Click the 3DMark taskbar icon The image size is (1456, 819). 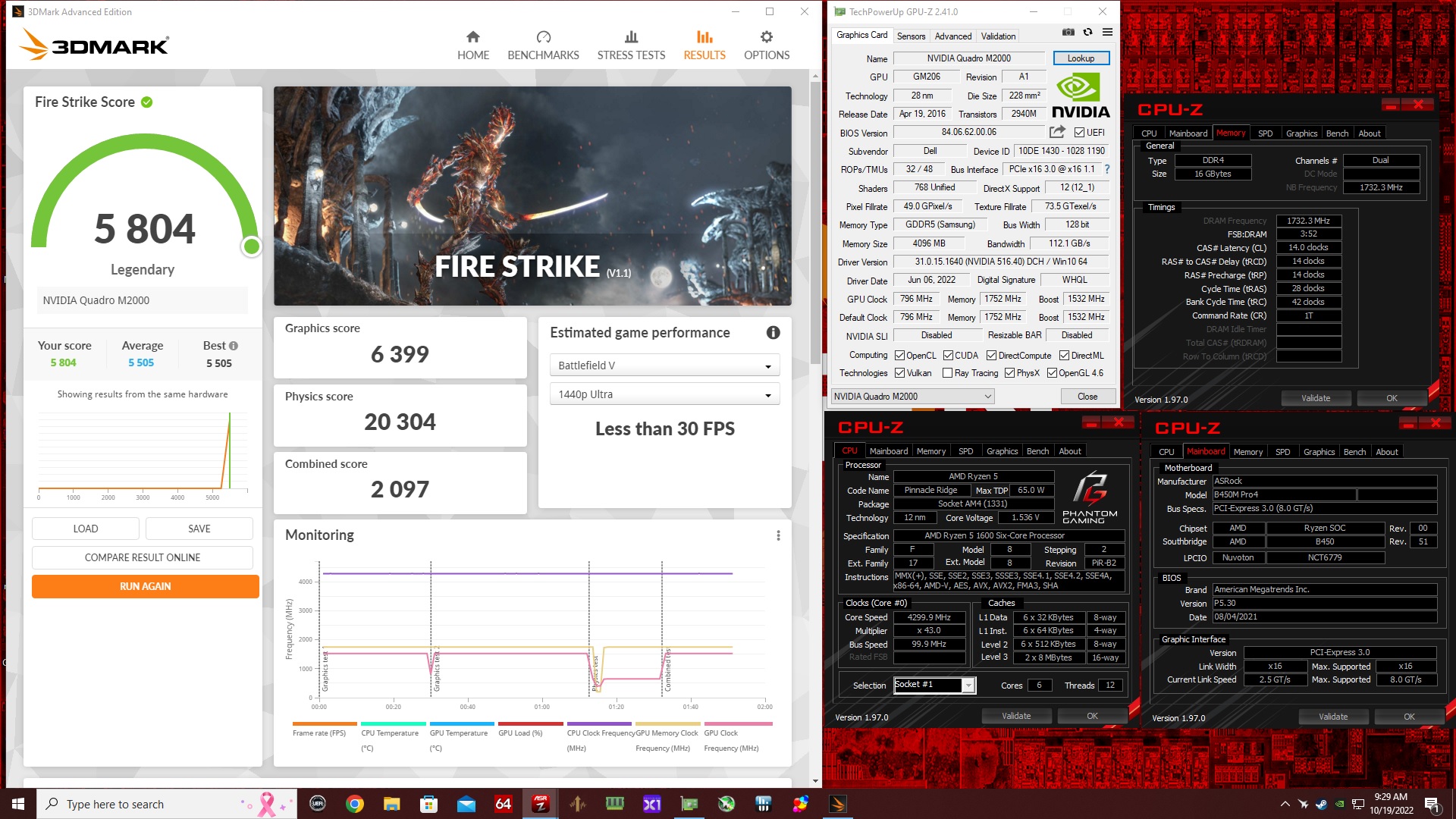(838, 804)
